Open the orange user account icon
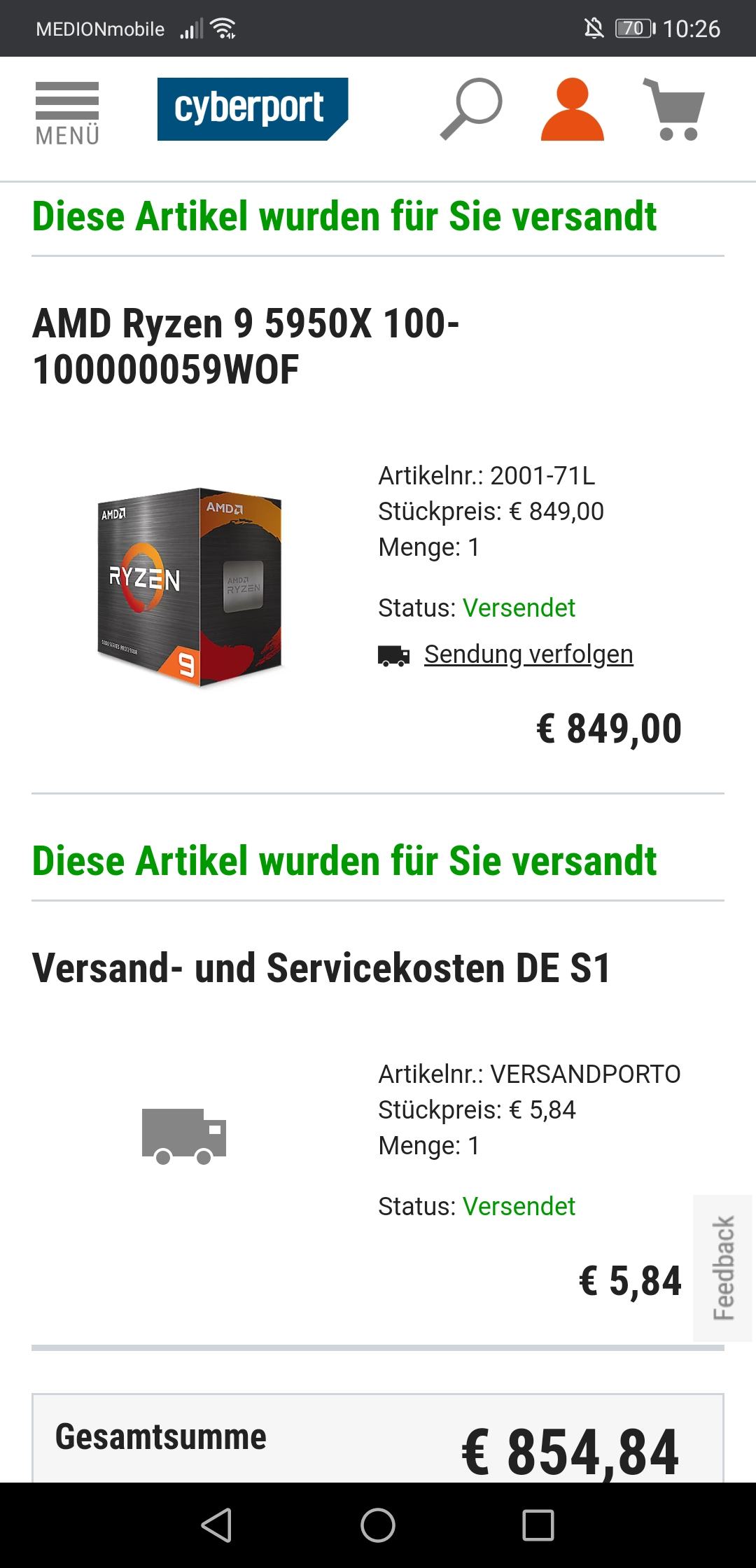Screen dimensions: 756x1568 point(572,109)
